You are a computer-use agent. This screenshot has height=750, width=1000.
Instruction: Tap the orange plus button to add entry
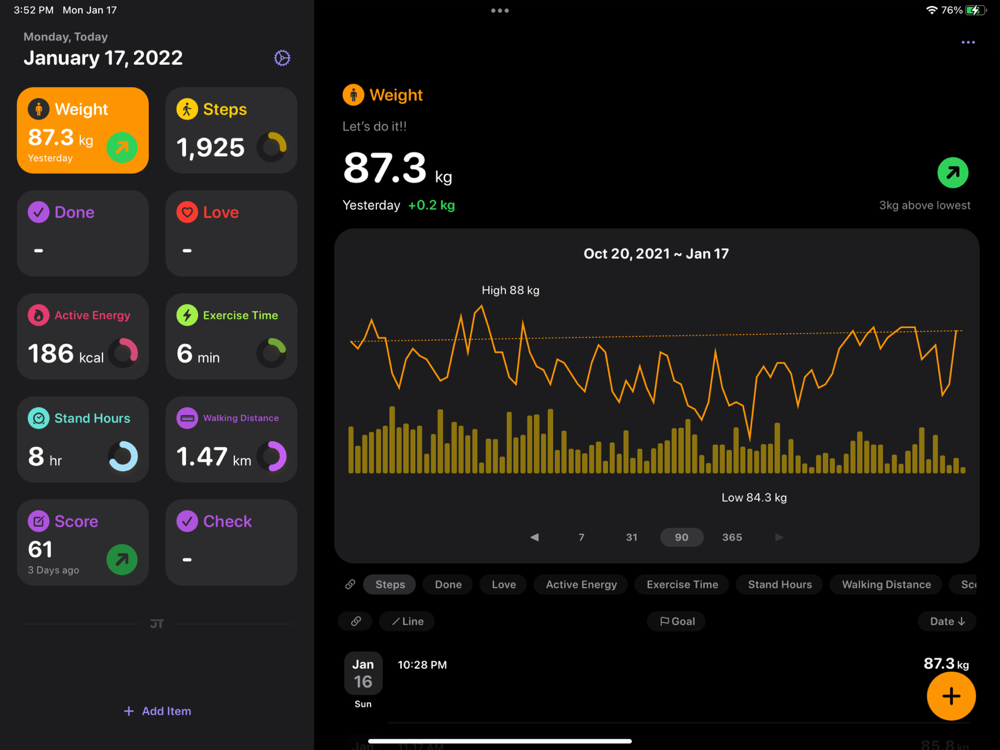pyautogui.click(x=951, y=696)
